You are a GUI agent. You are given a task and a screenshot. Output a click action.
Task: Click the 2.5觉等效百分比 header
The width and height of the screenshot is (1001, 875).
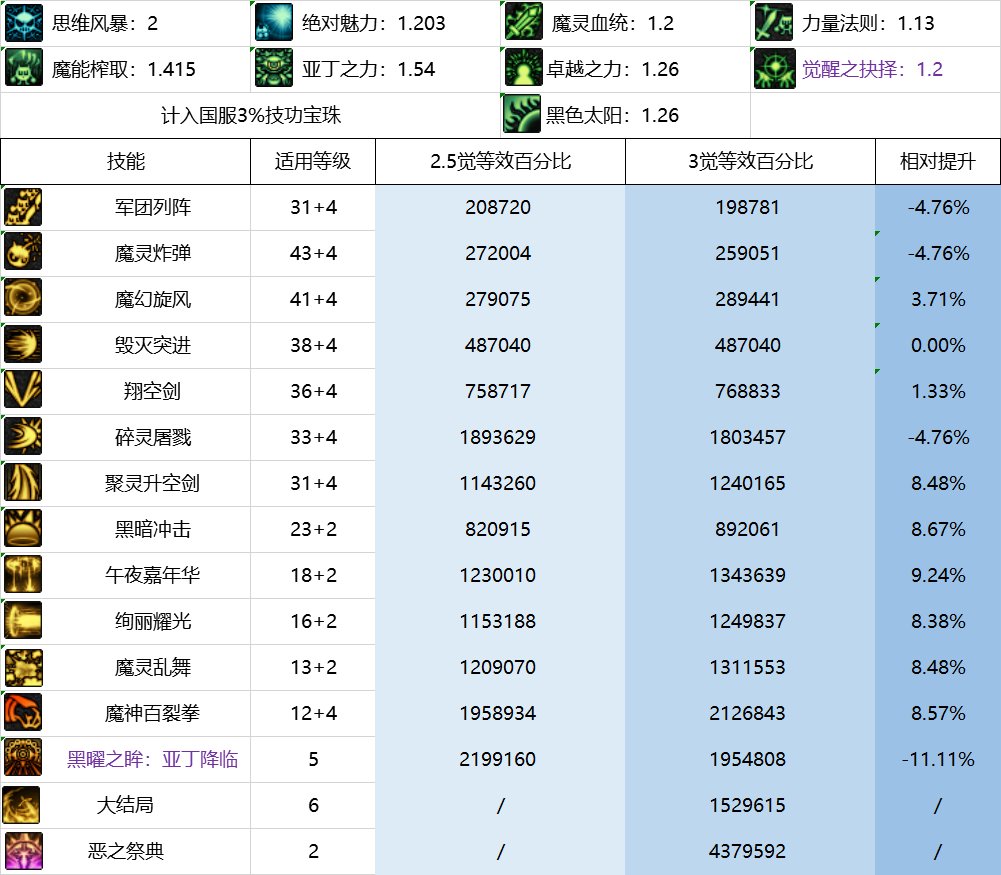pyautogui.click(x=500, y=161)
